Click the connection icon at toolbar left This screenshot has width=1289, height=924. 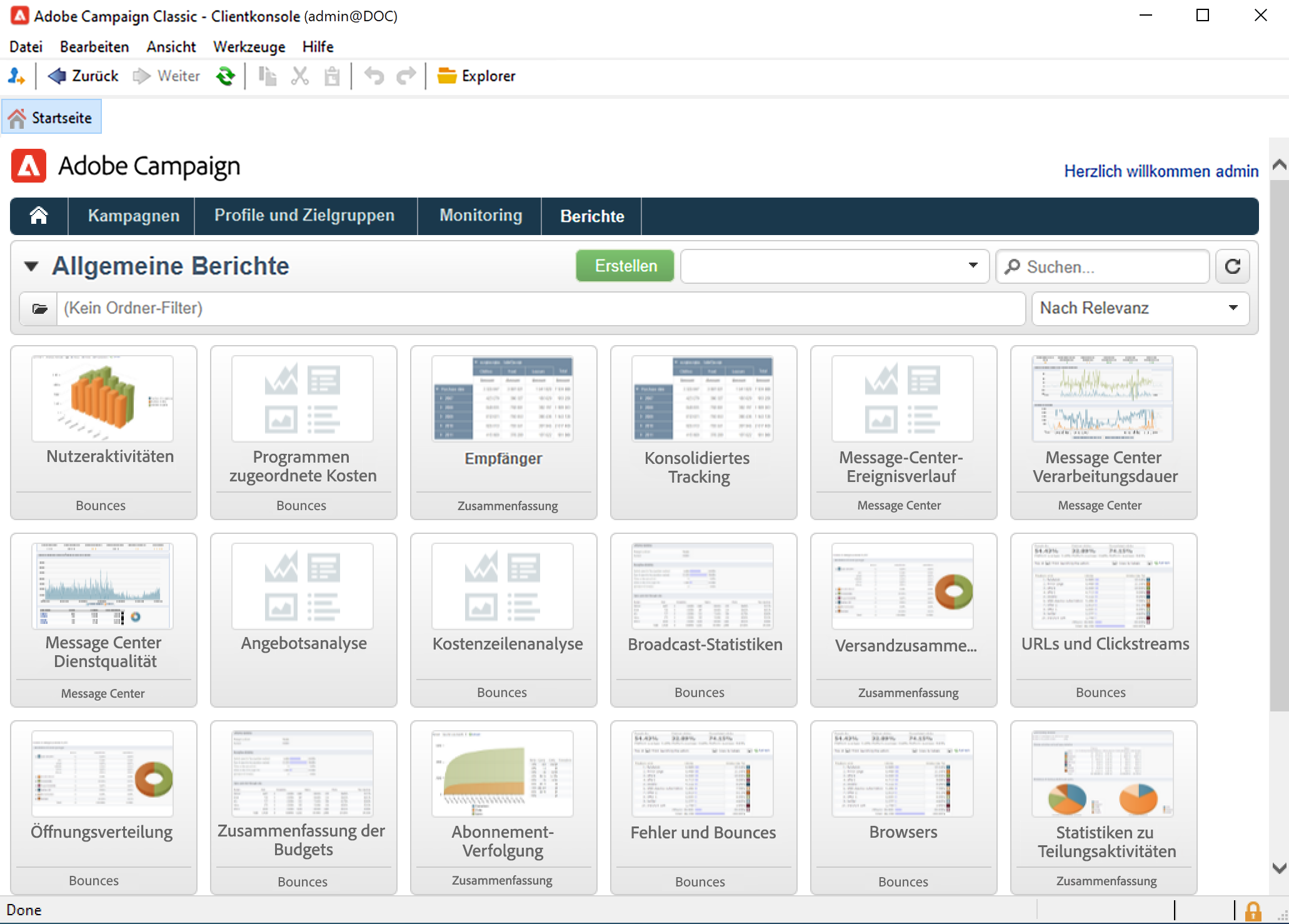point(16,76)
